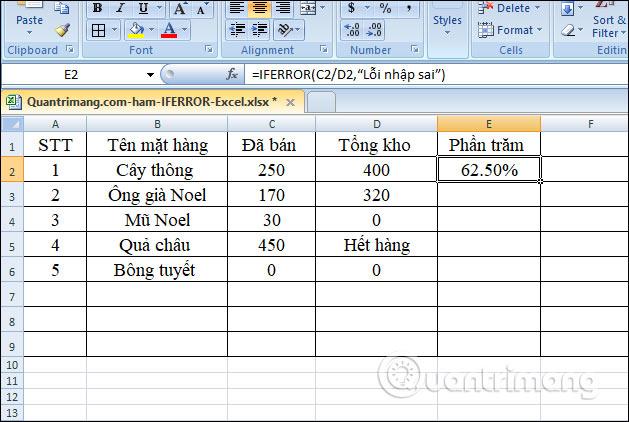Toggle Center alignment
Screen dimensions: 629x422
pos(260,8)
